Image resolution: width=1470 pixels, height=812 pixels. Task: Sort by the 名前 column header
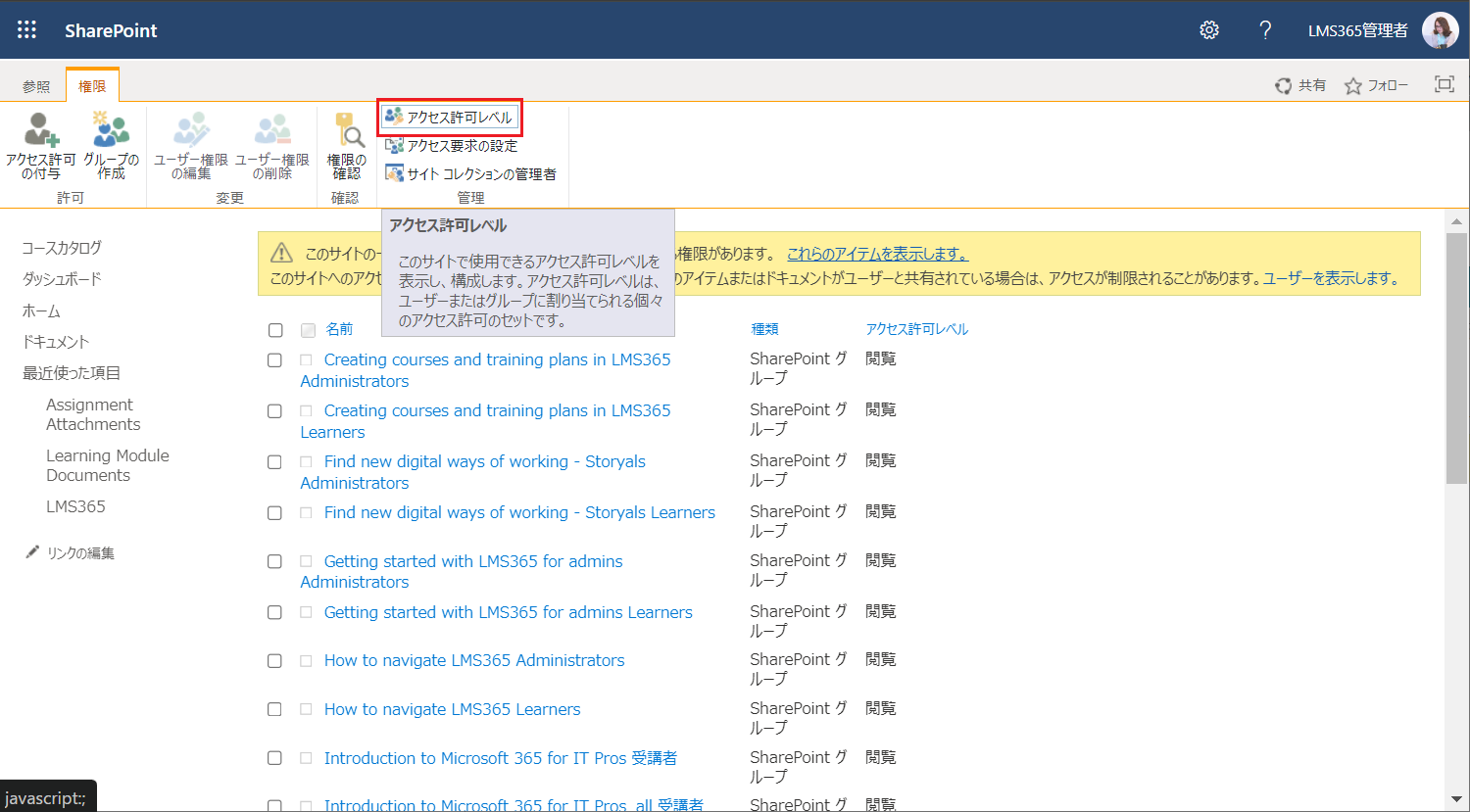(x=339, y=329)
